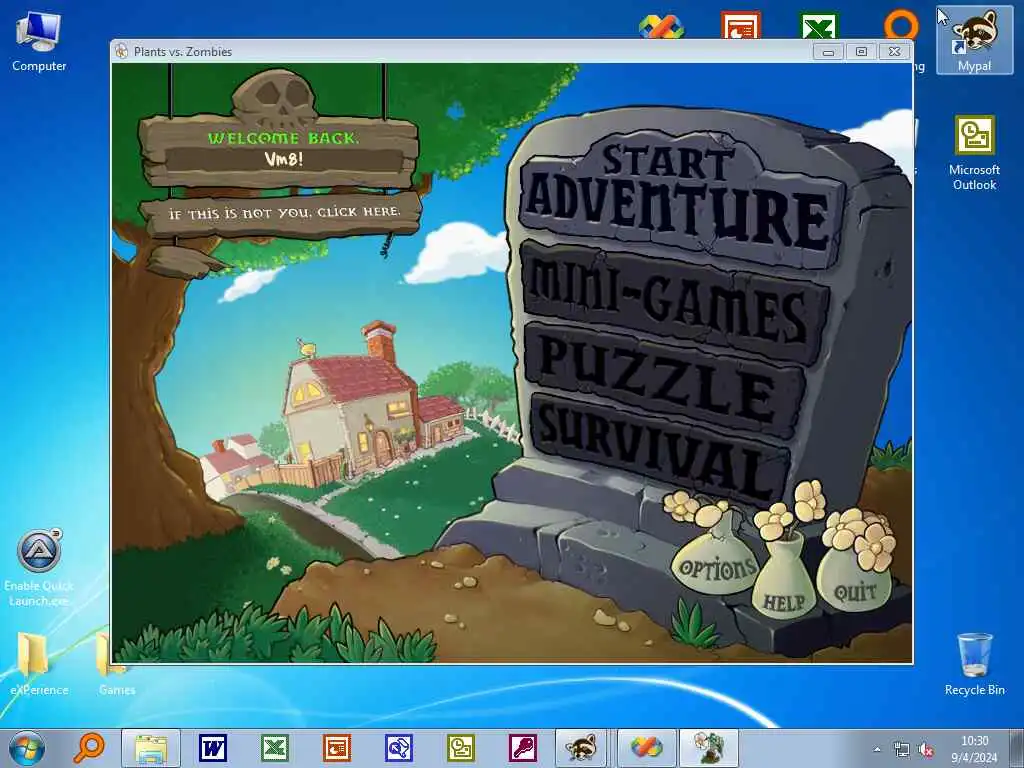Maximize the Plants vs. Zombies window
1024x768 pixels.
(x=861, y=52)
